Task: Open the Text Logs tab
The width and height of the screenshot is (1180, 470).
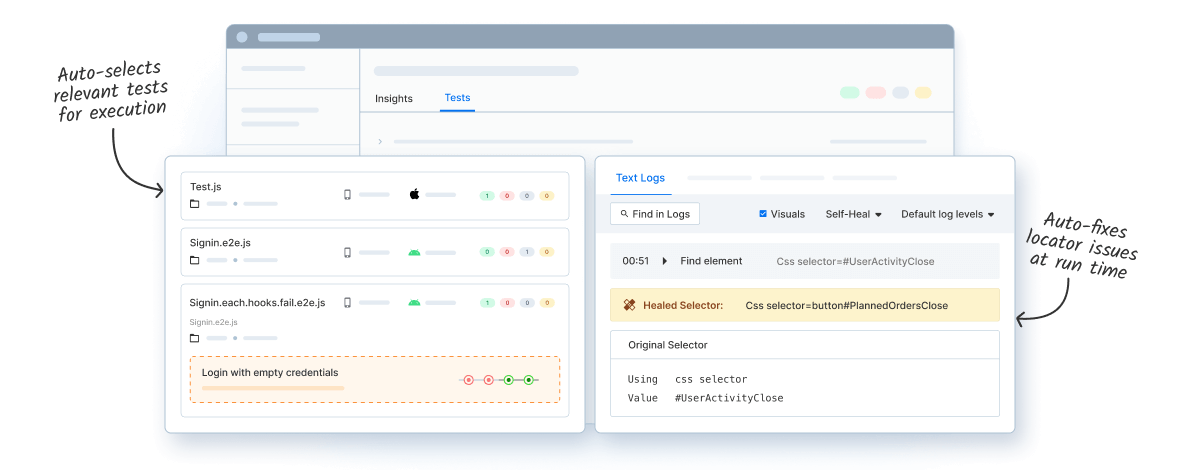Action: coord(640,178)
